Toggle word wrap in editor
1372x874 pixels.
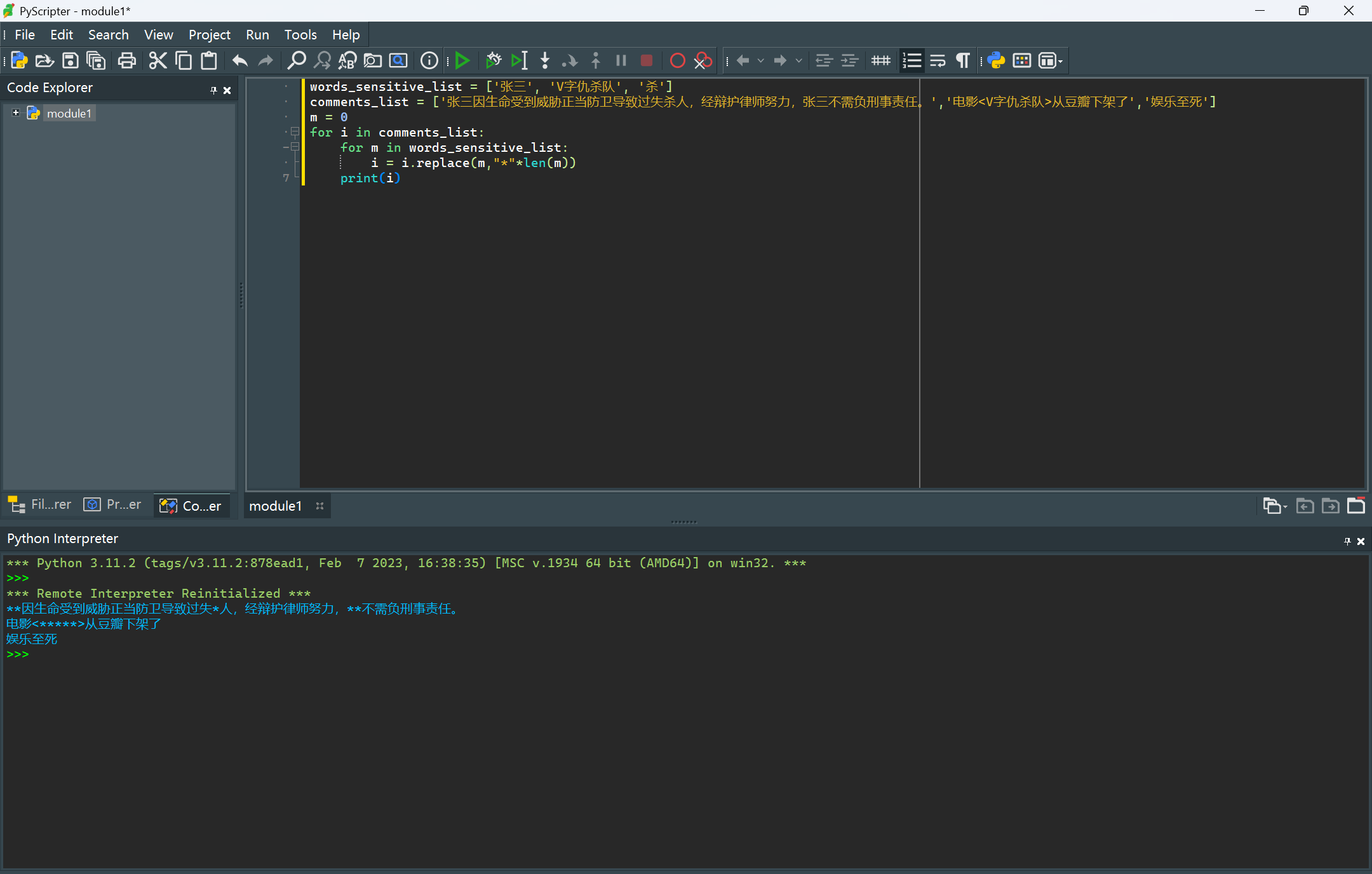[x=938, y=61]
